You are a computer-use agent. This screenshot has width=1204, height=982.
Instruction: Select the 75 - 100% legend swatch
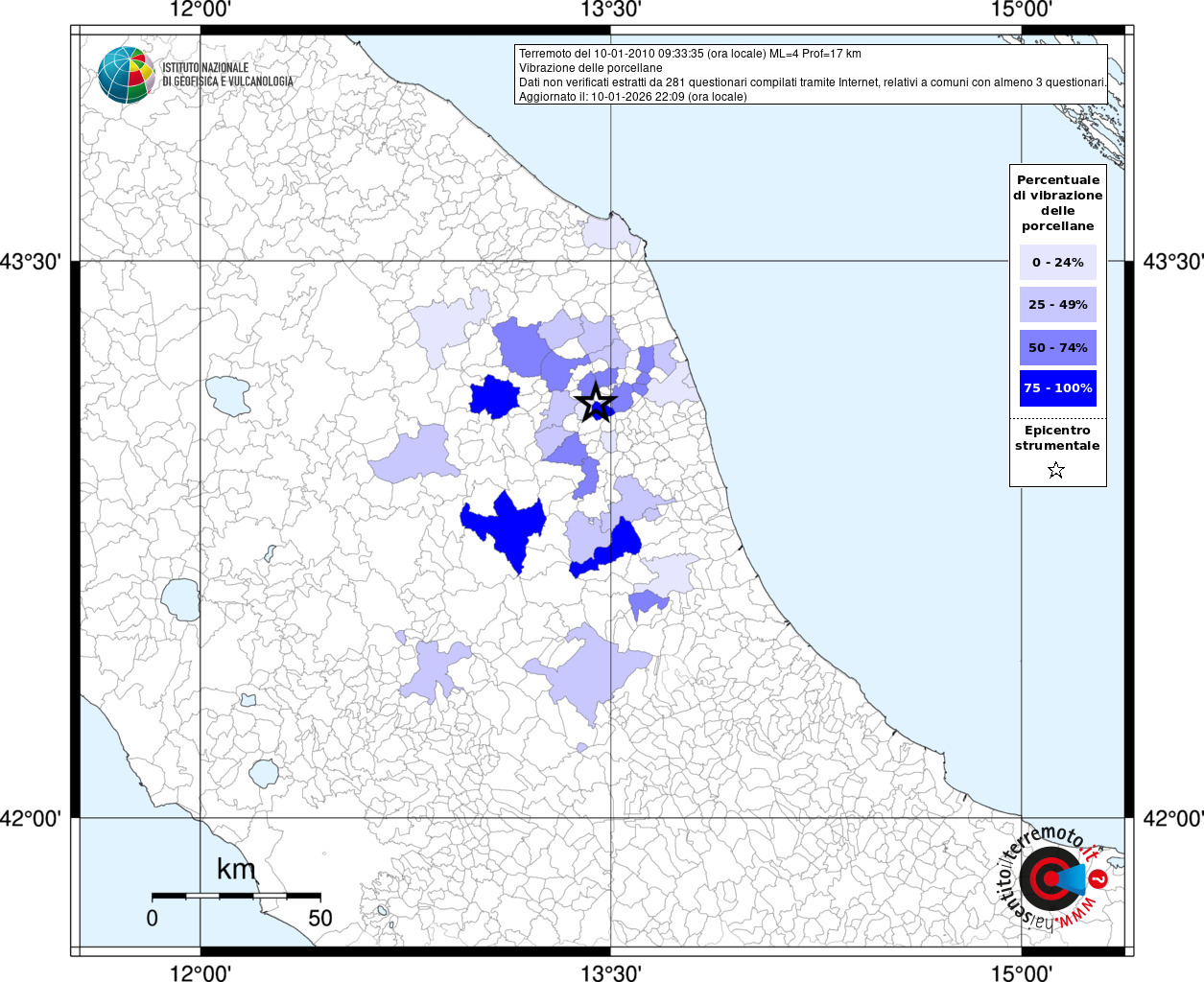(1057, 388)
